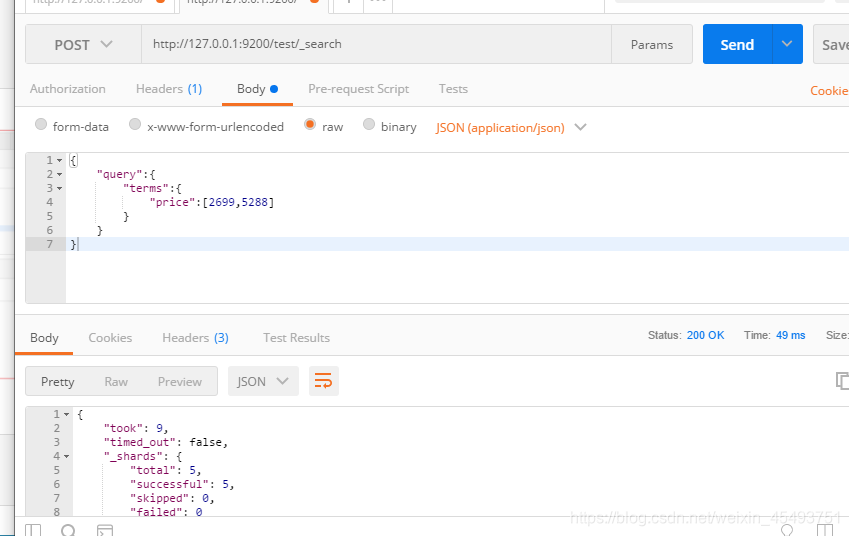Click the blue Send button

(x=737, y=44)
